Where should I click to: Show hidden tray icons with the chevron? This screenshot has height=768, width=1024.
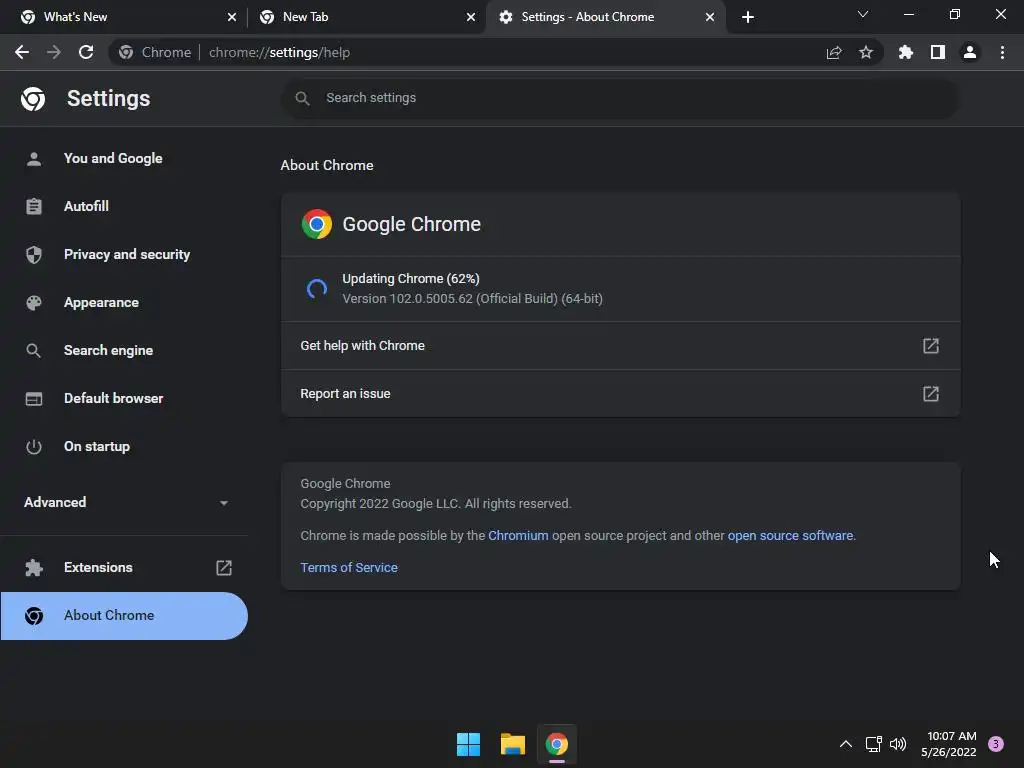click(846, 744)
